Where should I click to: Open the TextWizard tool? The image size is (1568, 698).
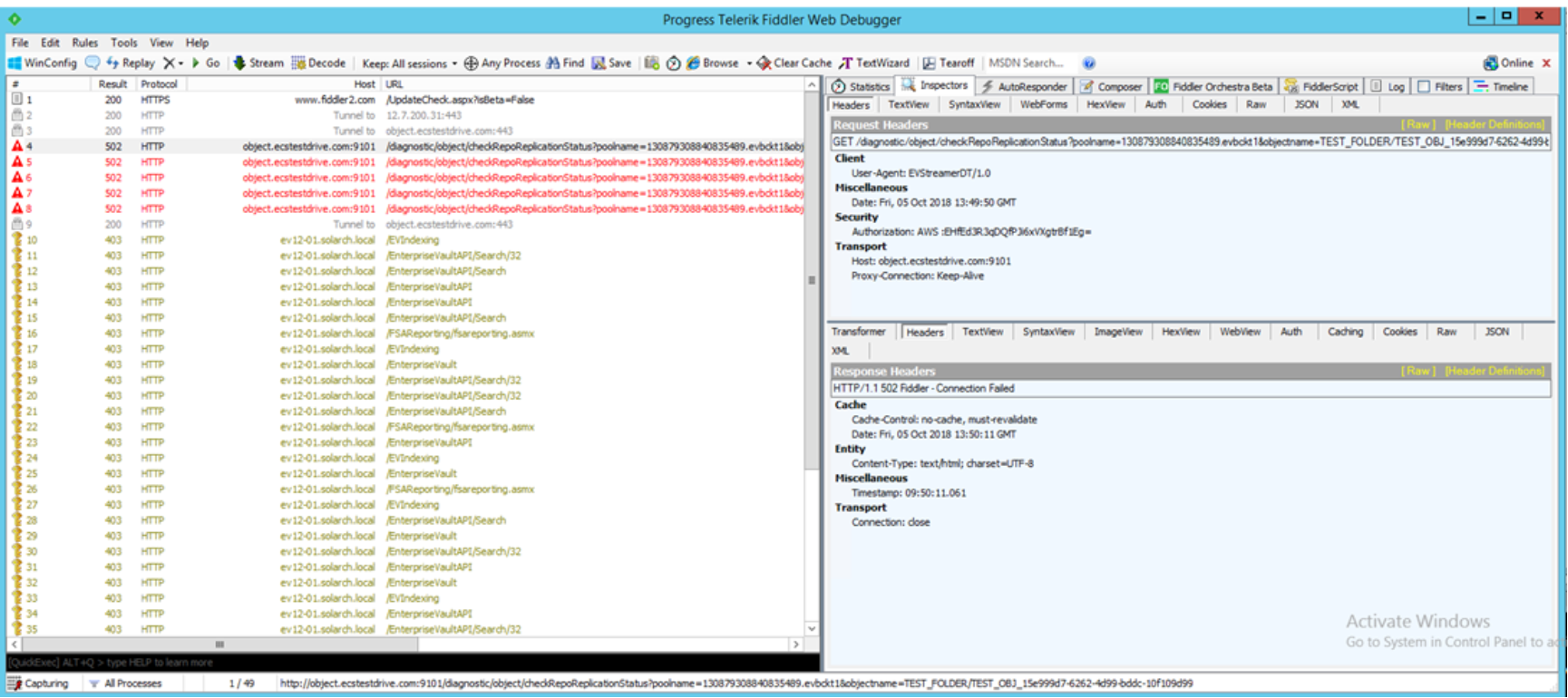[x=875, y=63]
